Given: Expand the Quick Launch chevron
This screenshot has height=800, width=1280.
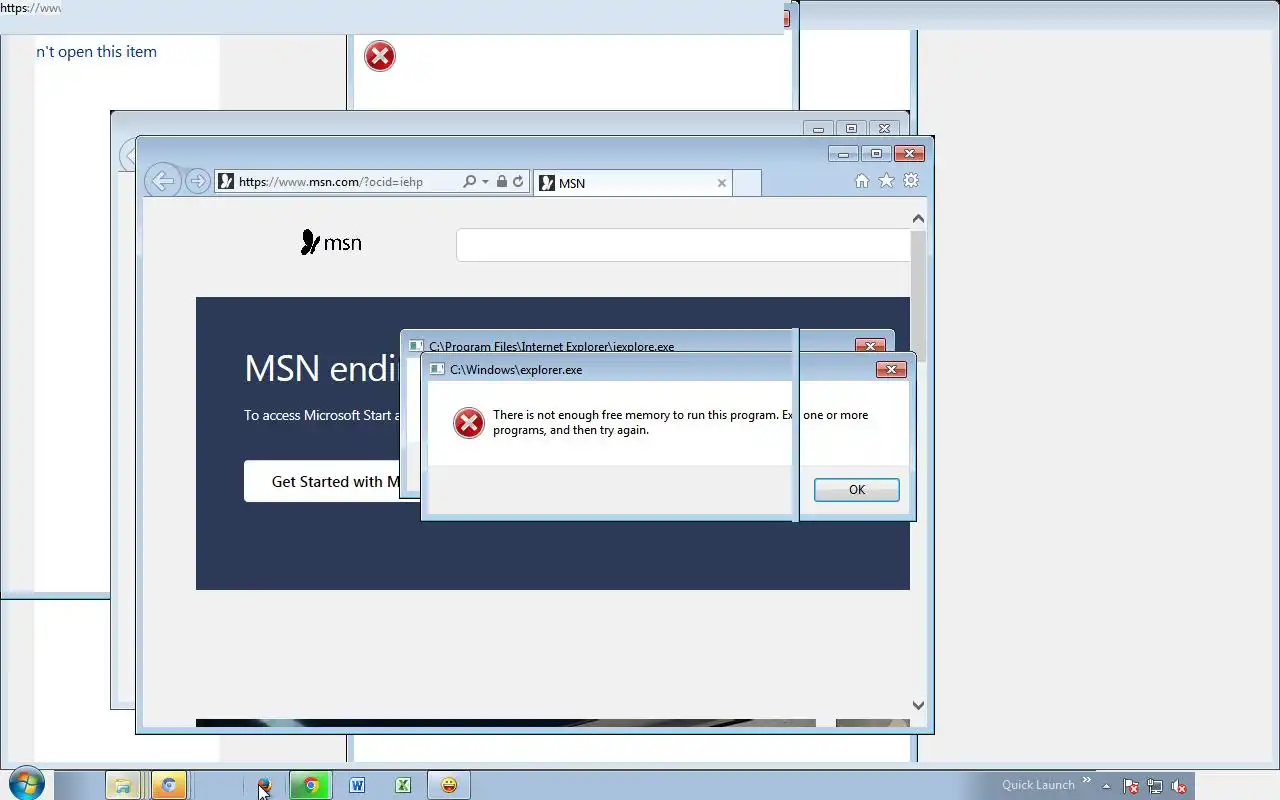Looking at the screenshot, I should coord(1087,780).
